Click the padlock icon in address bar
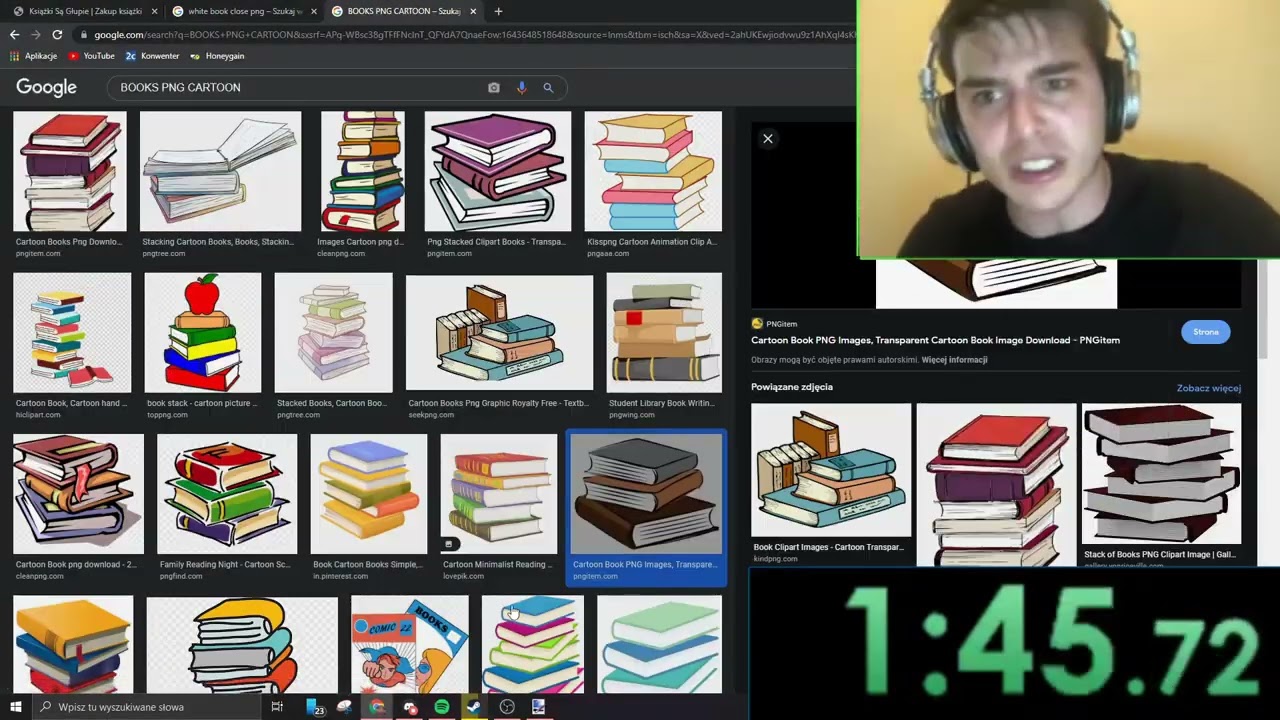This screenshot has width=1280, height=720. (x=84, y=35)
